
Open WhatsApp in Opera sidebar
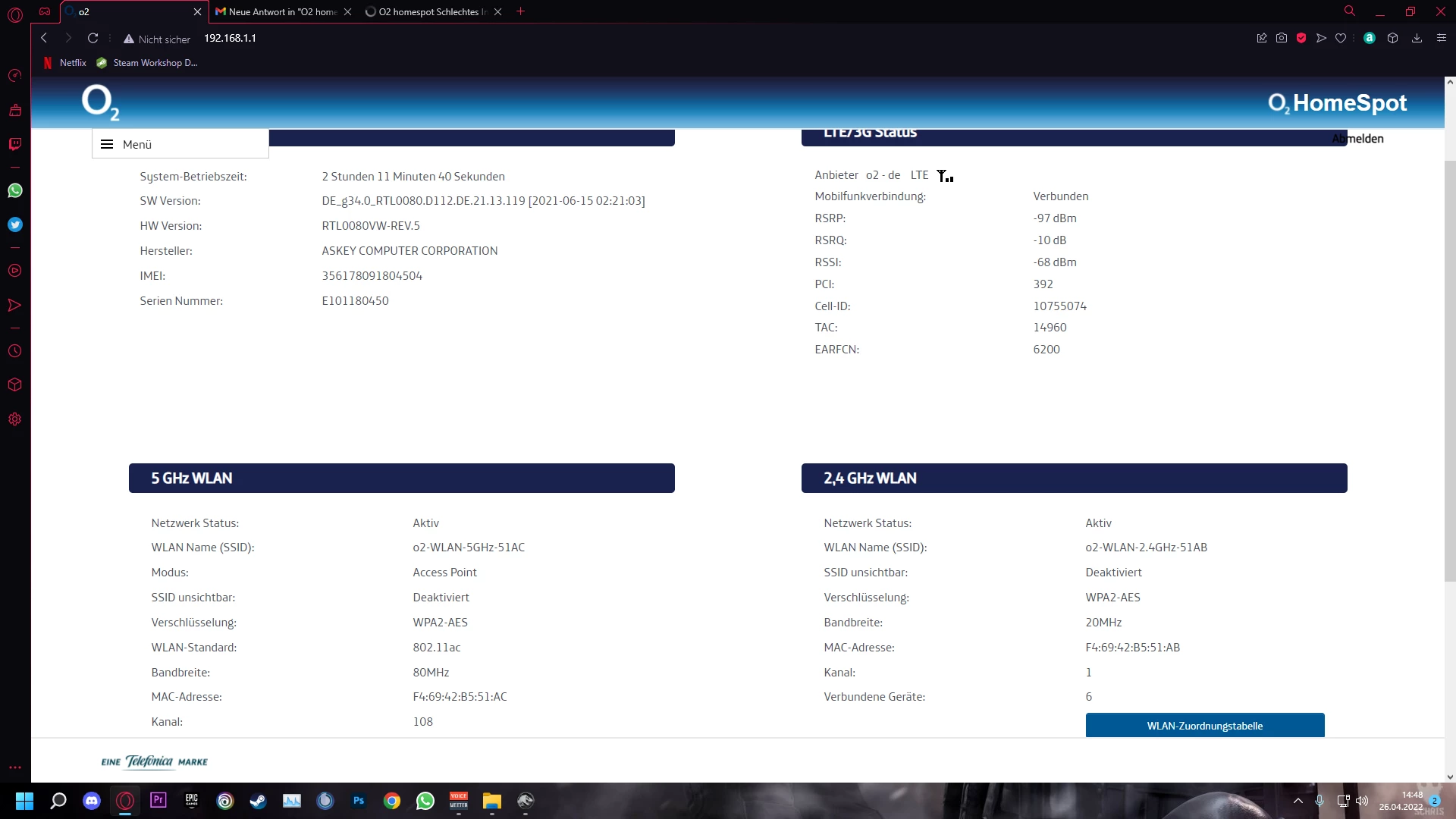(x=14, y=190)
